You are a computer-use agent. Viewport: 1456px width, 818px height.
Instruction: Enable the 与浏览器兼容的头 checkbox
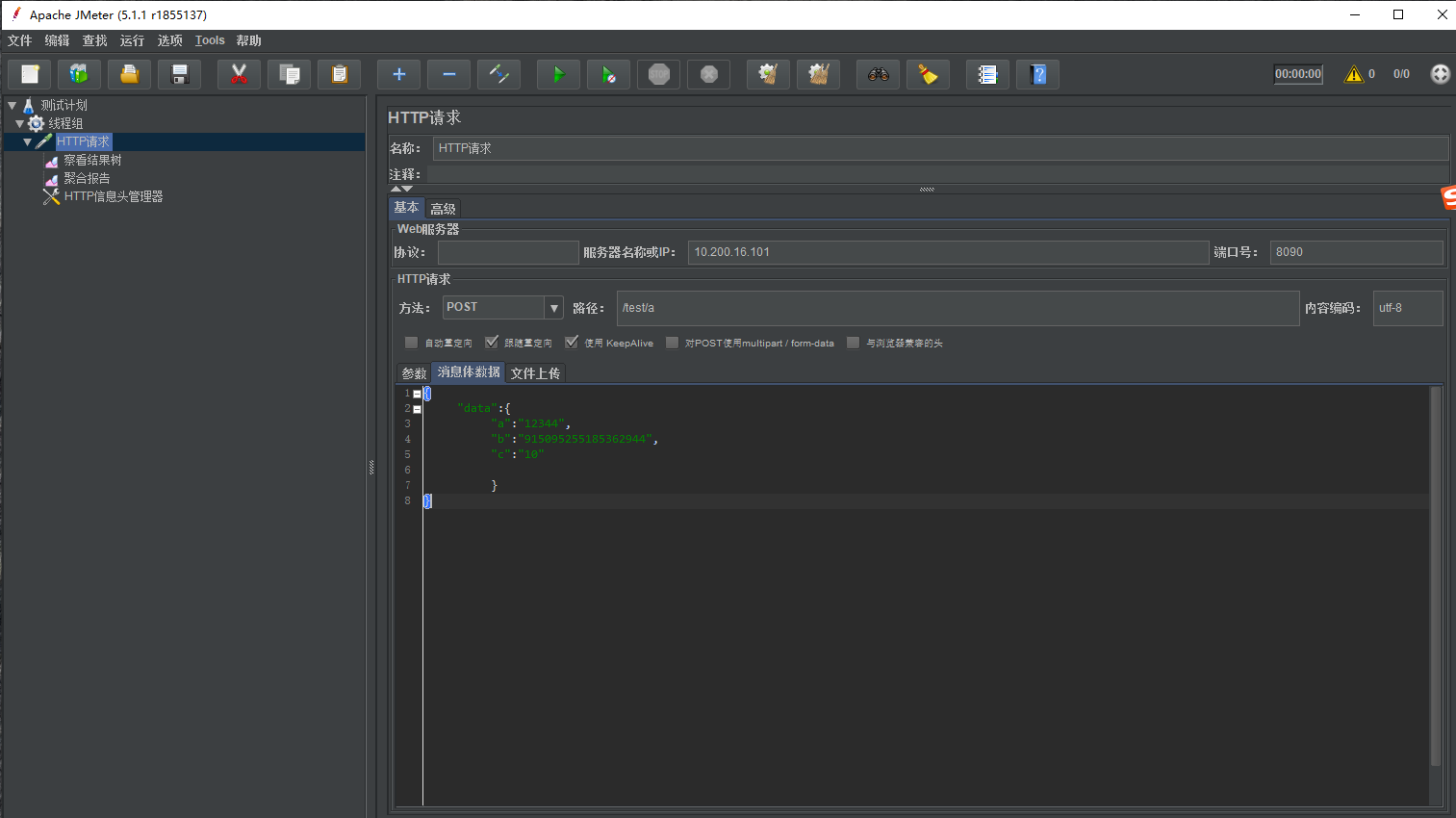853,343
